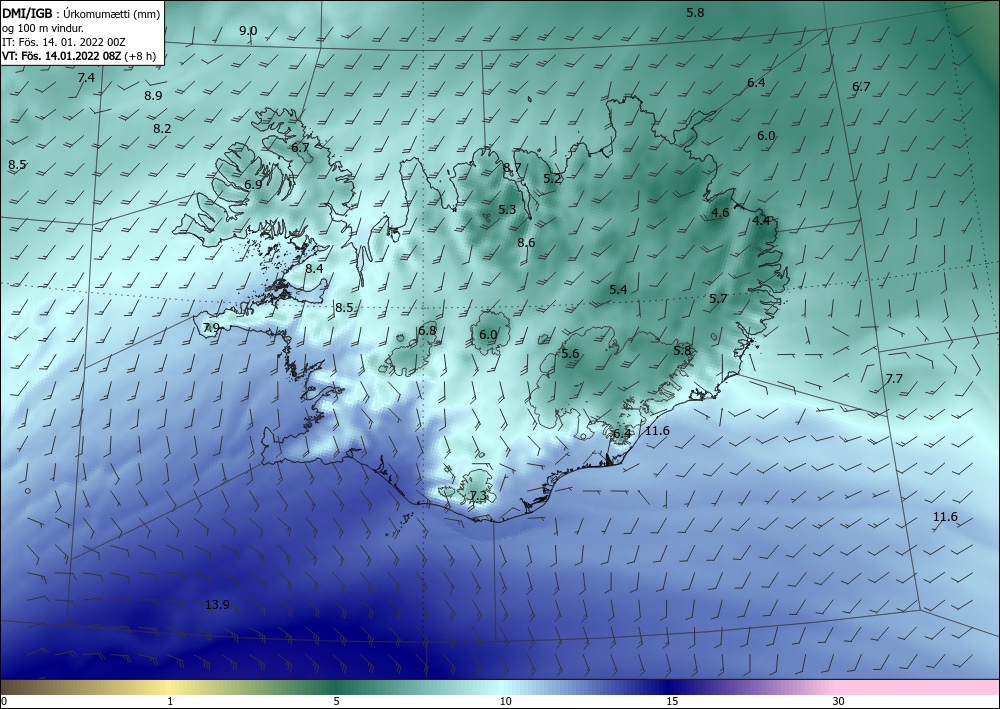
Task: Click the 6.8 value on the glacier
Action: point(427,330)
